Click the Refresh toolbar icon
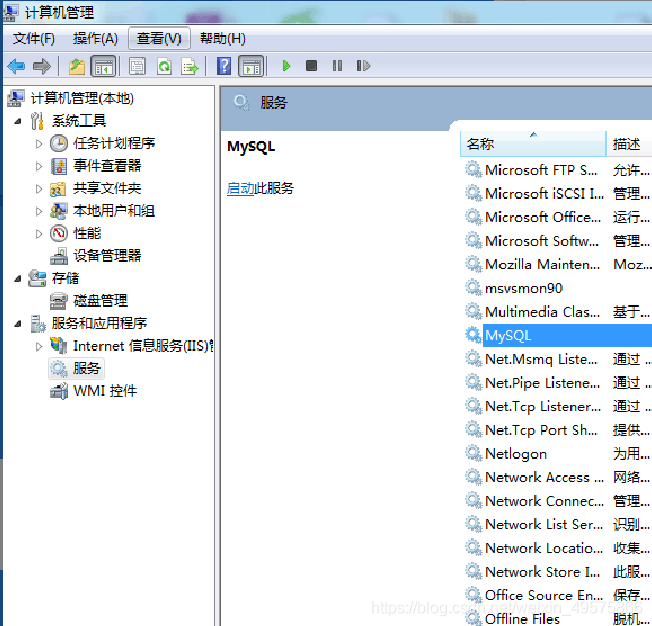The height and width of the screenshot is (626, 652). tap(164, 66)
